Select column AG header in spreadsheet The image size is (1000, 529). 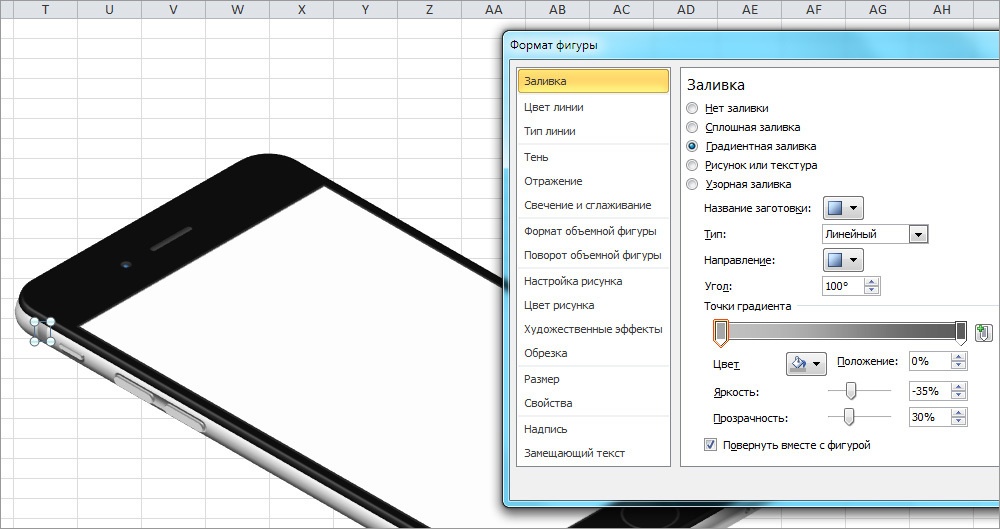click(878, 10)
